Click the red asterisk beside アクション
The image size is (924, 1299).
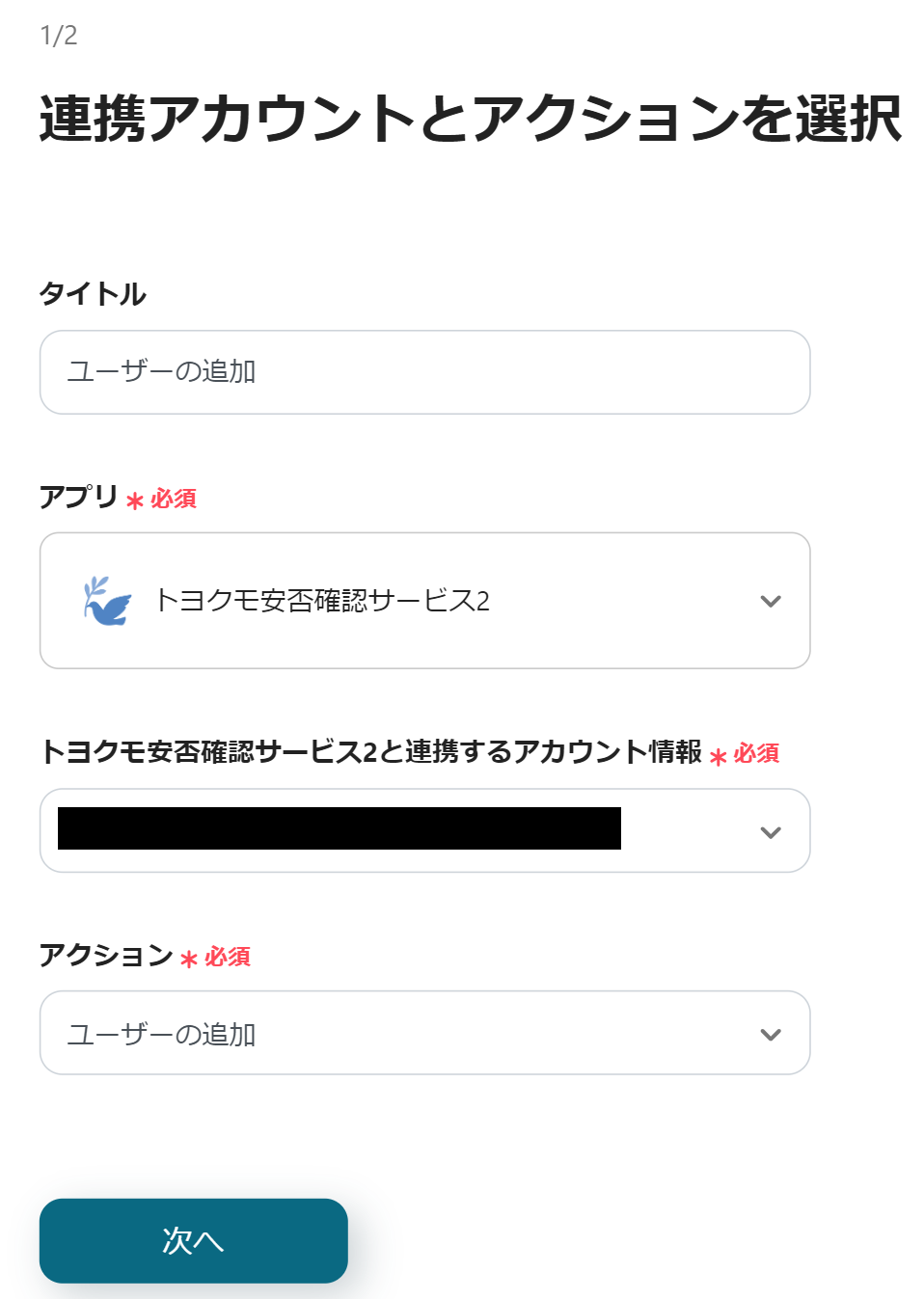(189, 959)
